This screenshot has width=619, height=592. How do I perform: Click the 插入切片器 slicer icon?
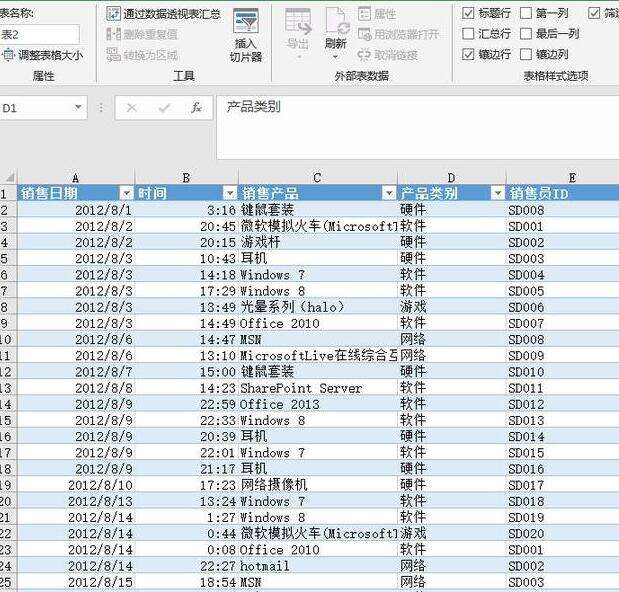(x=246, y=21)
